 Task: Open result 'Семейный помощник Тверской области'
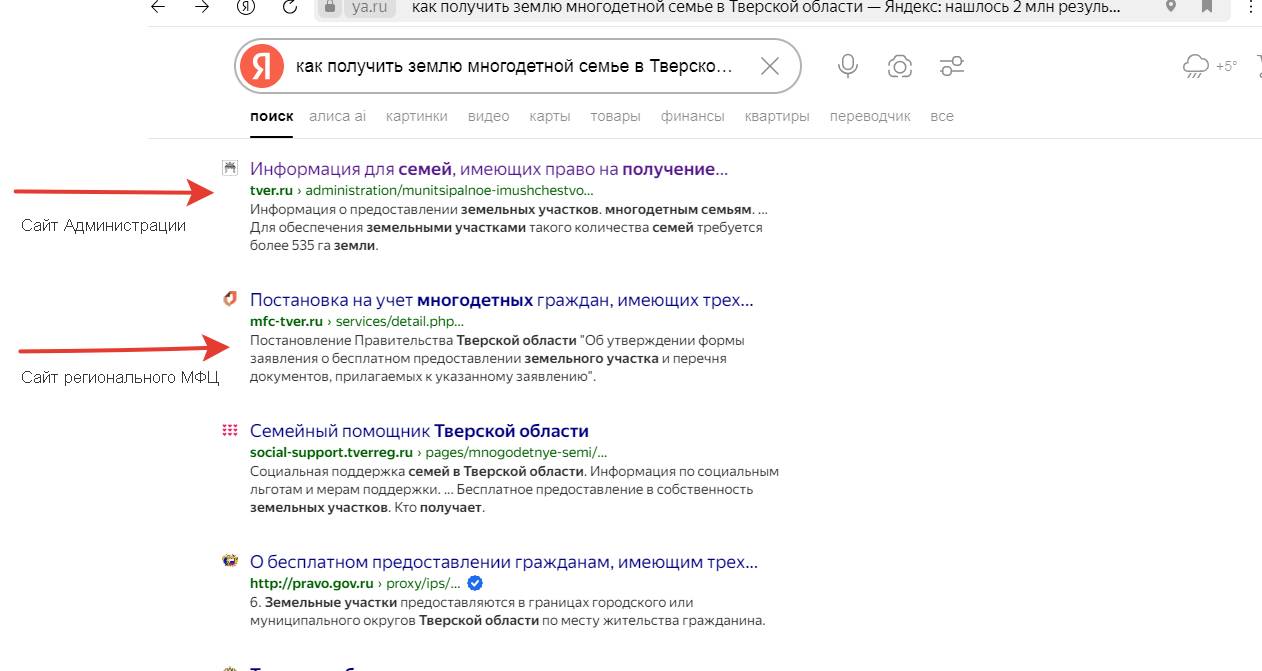pos(419,431)
